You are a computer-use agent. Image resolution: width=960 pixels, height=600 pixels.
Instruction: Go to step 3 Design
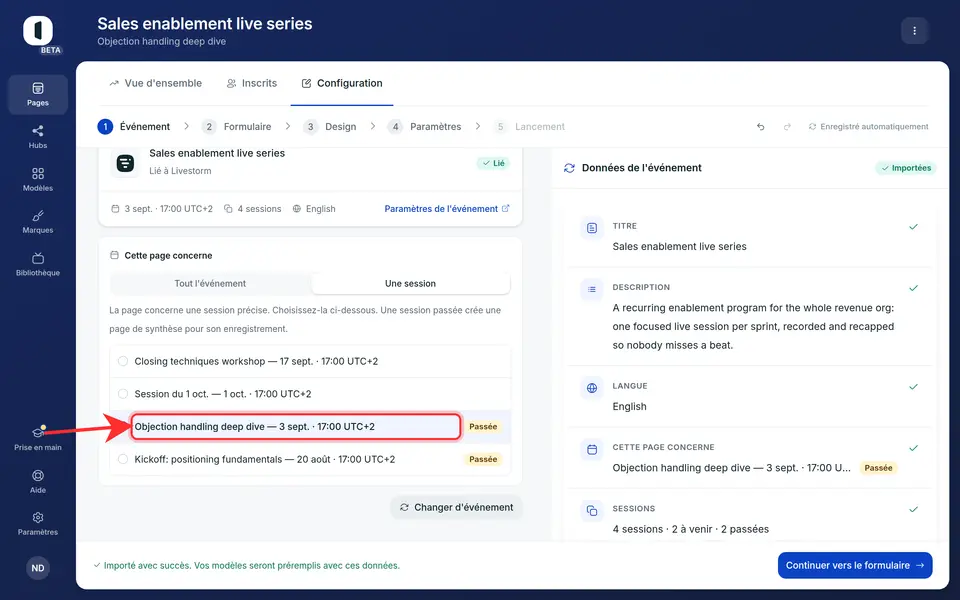pos(329,127)
